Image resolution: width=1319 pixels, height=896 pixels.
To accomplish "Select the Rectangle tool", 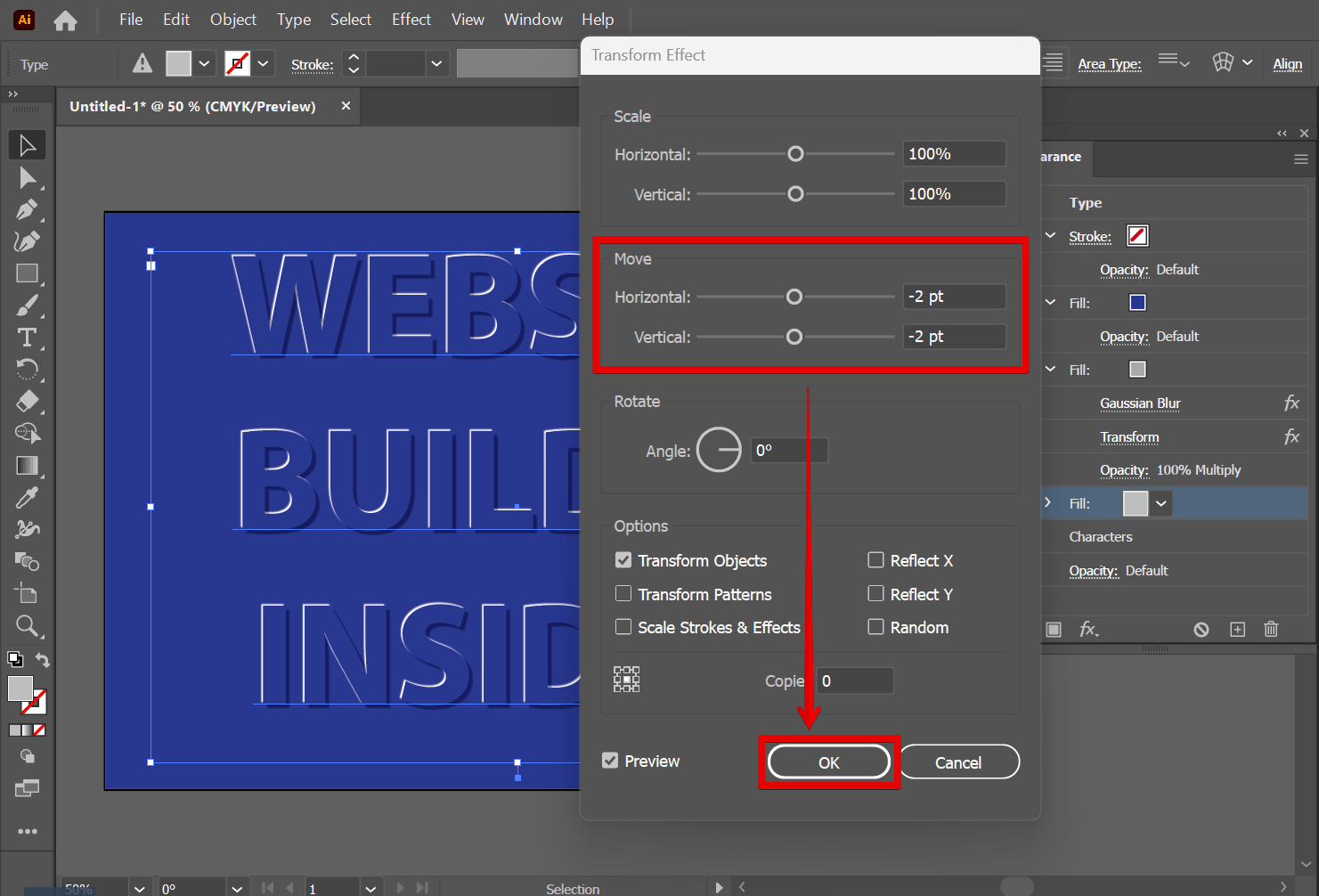I will (27, 273).
